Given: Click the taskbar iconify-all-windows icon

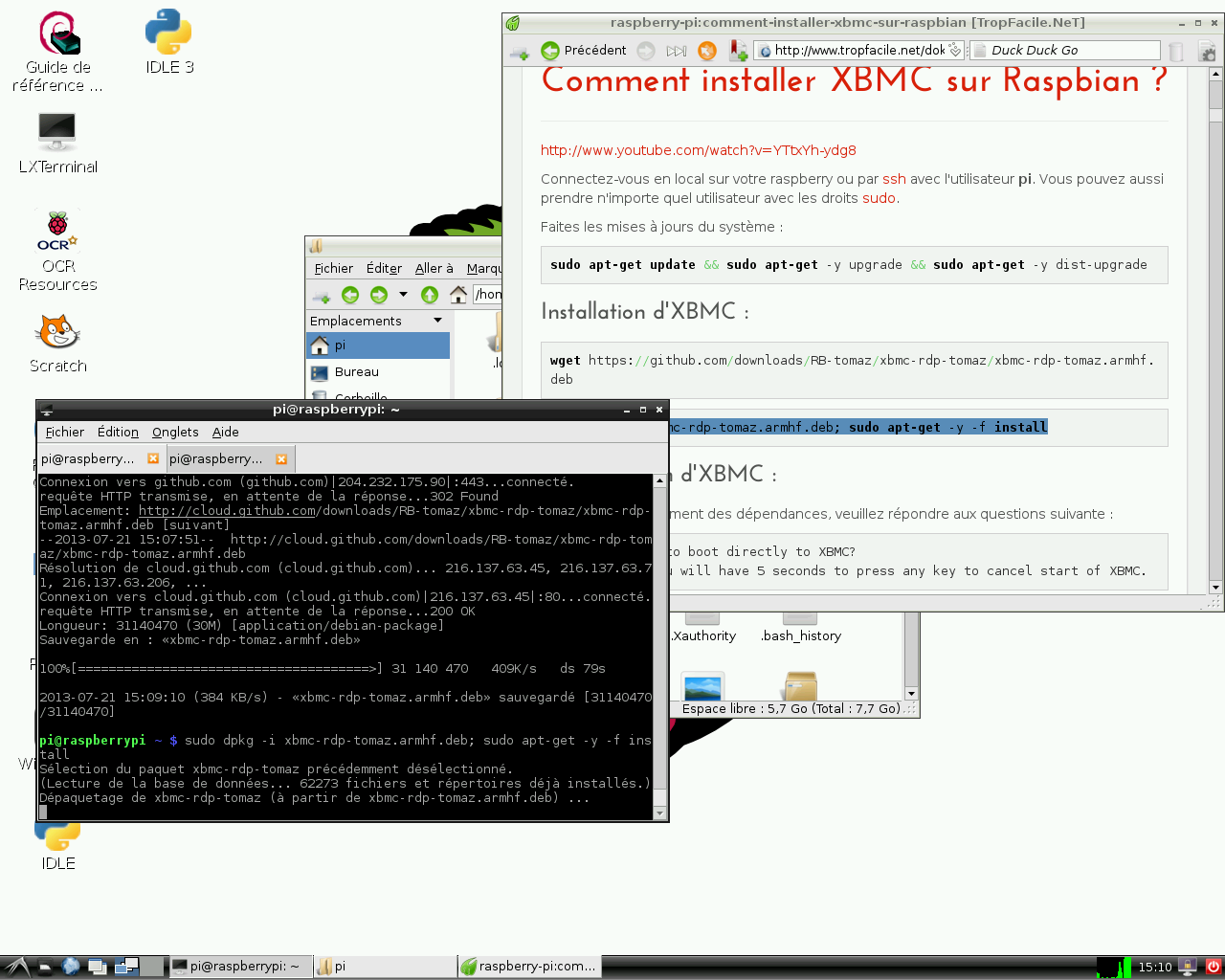Looking at the screenshot, I should [99, 967].
